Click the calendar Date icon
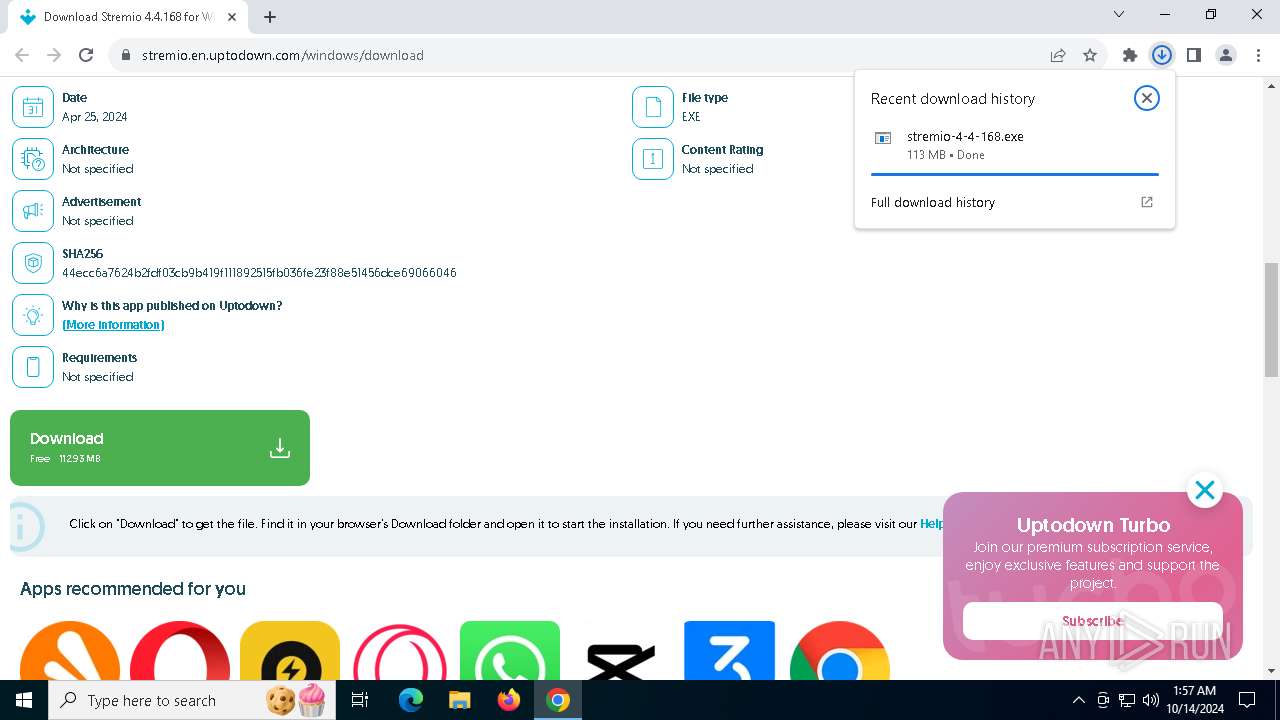Viewport: 1280px width, 720px height. click(33, 107)
